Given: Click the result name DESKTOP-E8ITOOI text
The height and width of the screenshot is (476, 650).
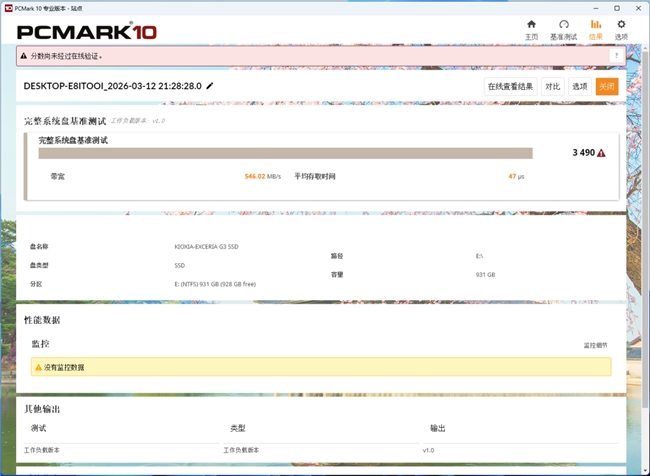Looking at the screenshot, I should click(112, 86).
